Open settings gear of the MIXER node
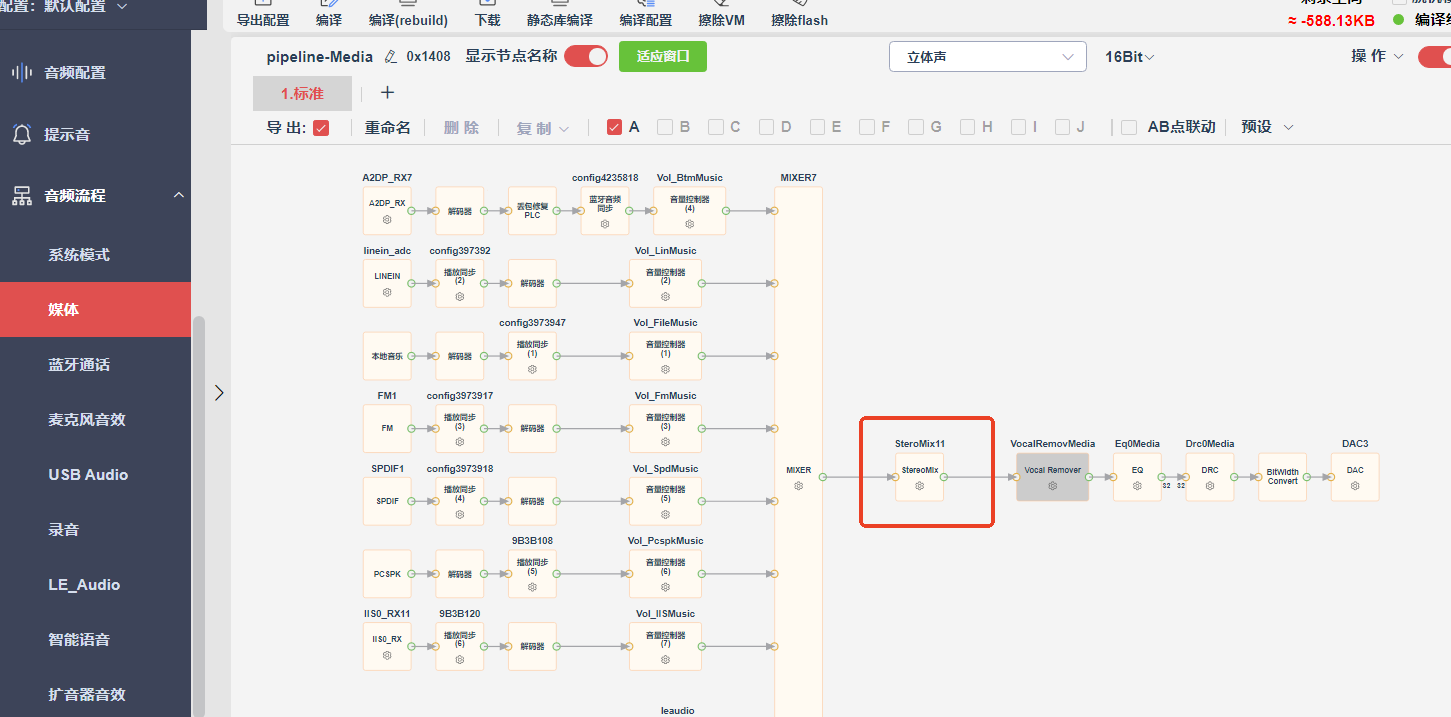Image resolution: width=1451 pixels, height=717 pixels. point(799,486)
